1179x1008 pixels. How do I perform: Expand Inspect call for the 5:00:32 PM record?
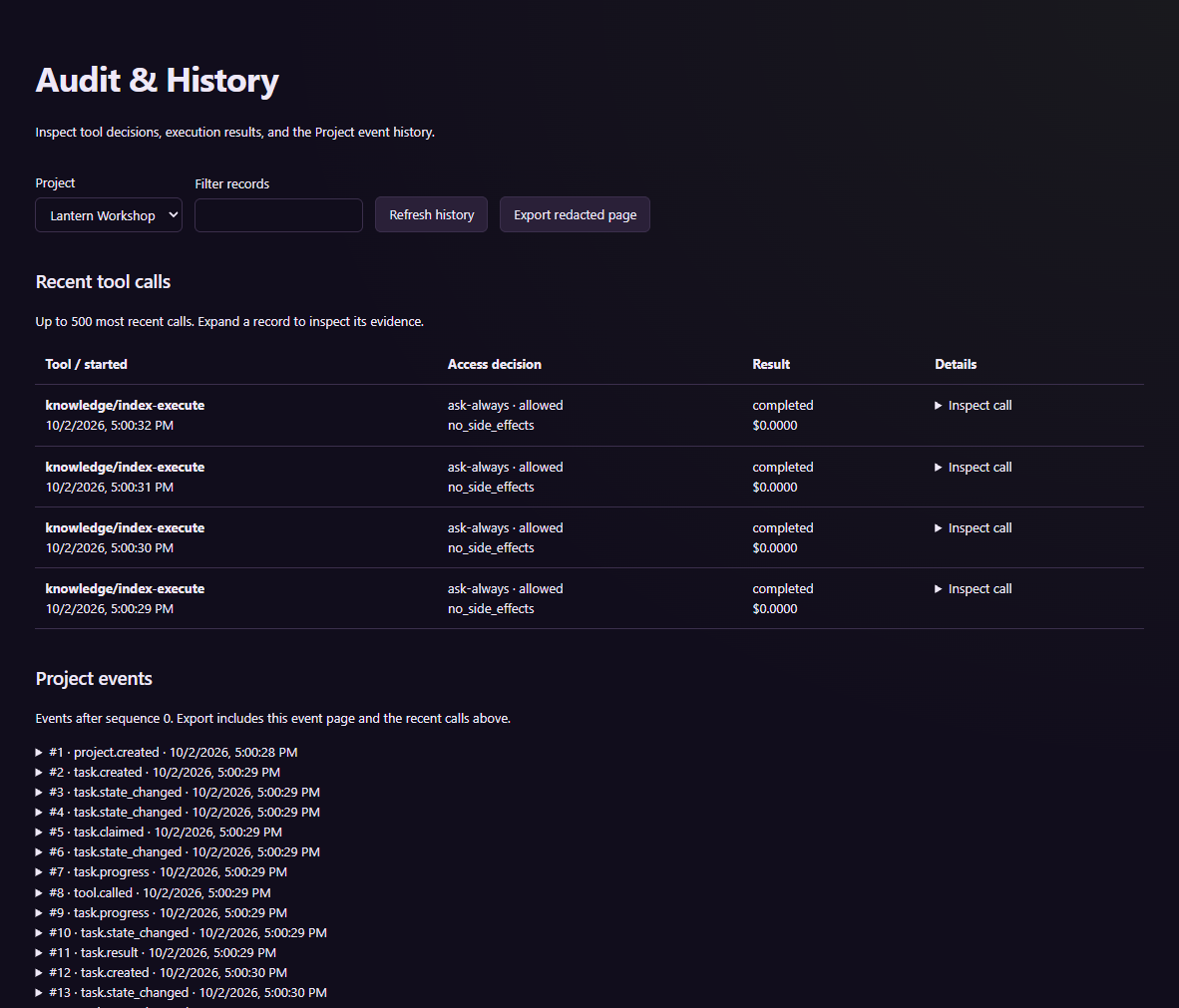pos(973,405)
